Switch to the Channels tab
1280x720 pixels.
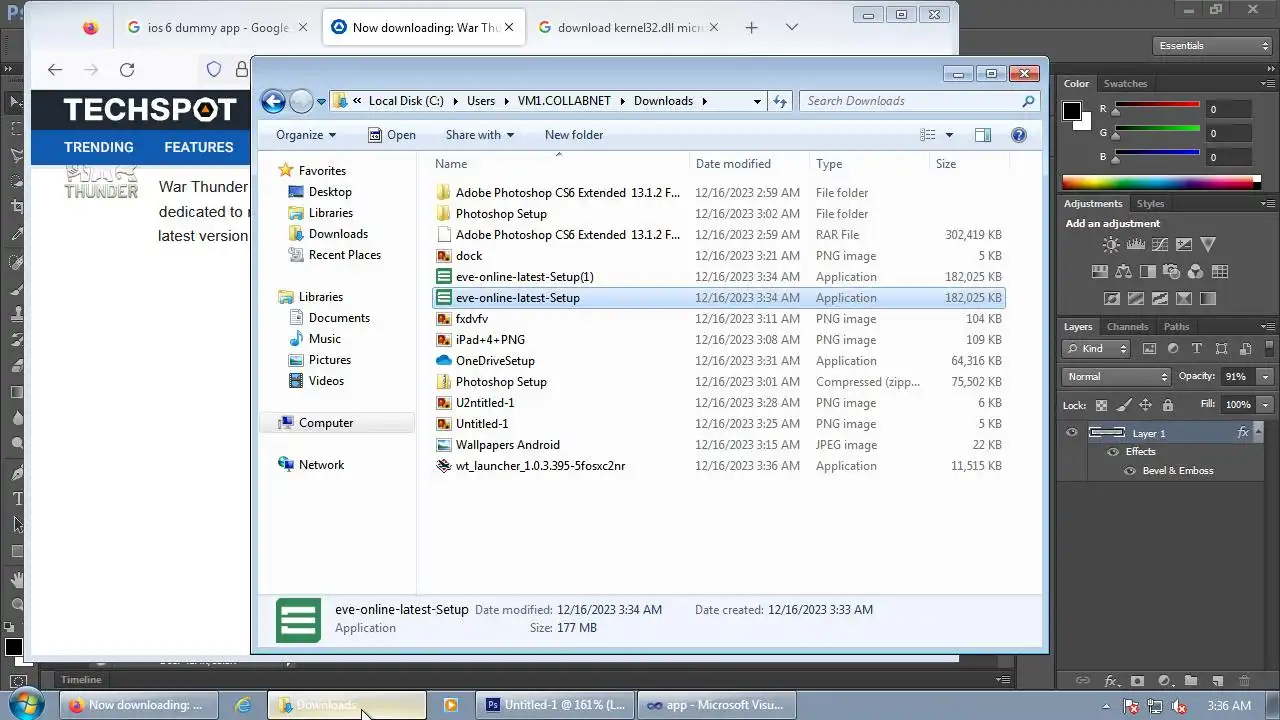click(x=1127, y=327)
